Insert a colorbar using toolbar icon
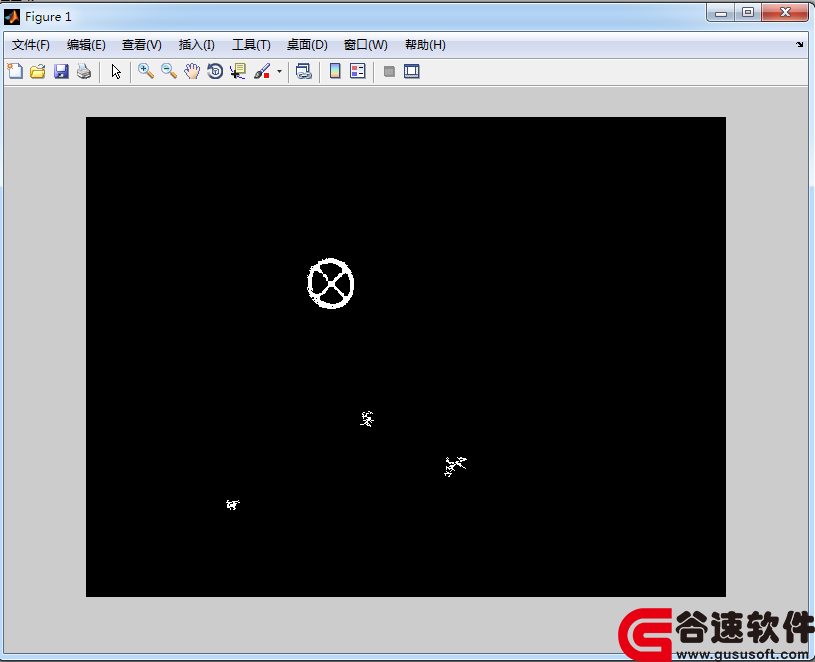 335,71
